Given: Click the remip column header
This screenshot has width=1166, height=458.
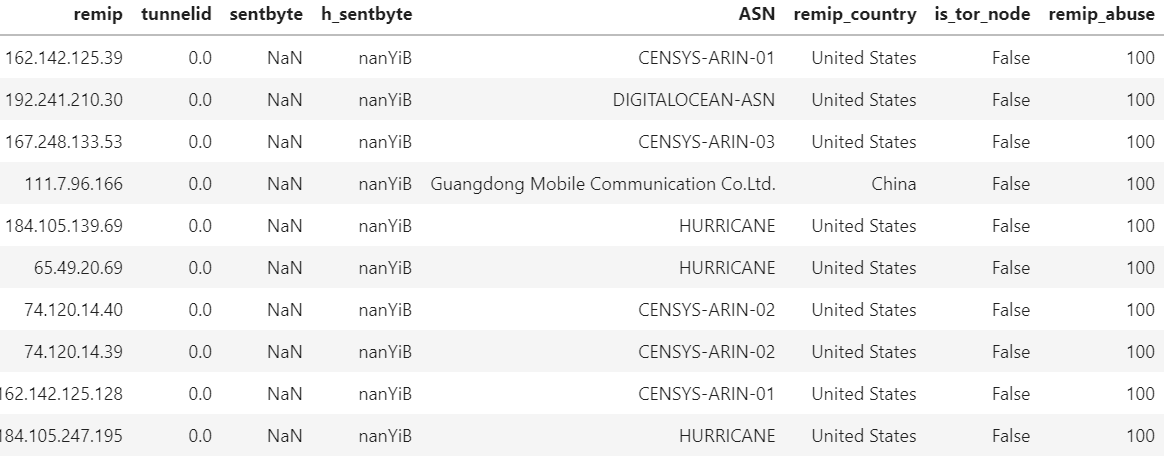Looking at the screenshot, I should click(98, 17).
